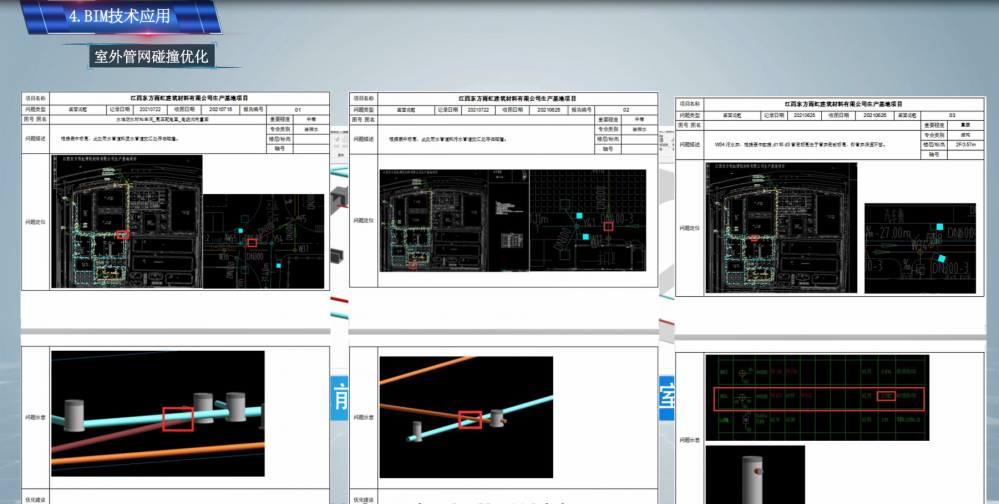Click red clash marker in report 01 3D view
This screenshot has width=999, height=504.
(177, 417)
